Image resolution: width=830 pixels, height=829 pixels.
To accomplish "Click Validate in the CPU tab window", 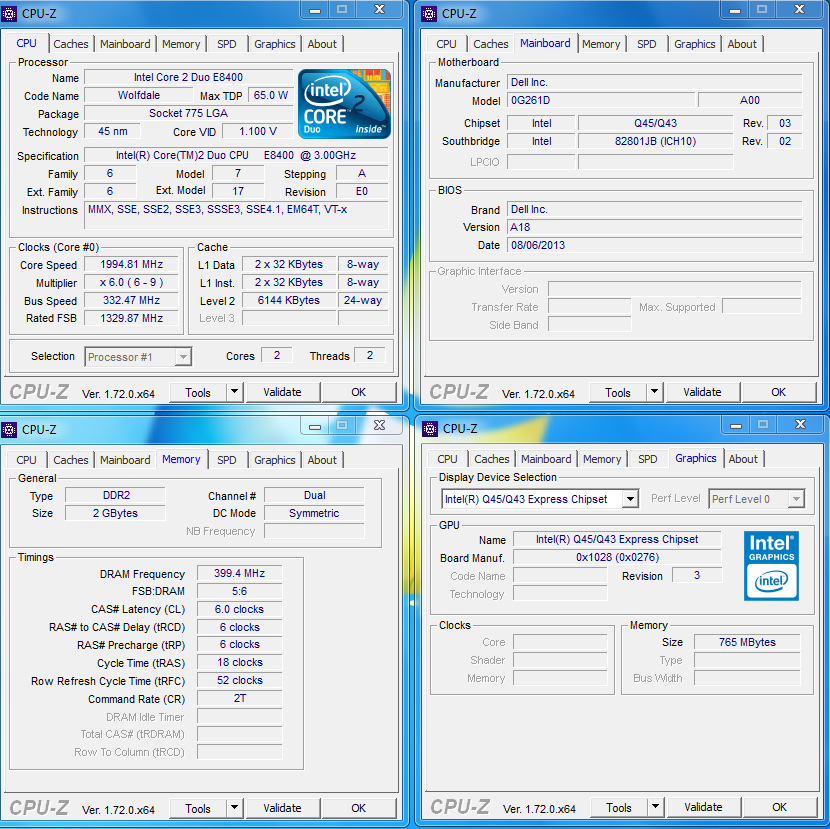I will (x=283, y=392).
